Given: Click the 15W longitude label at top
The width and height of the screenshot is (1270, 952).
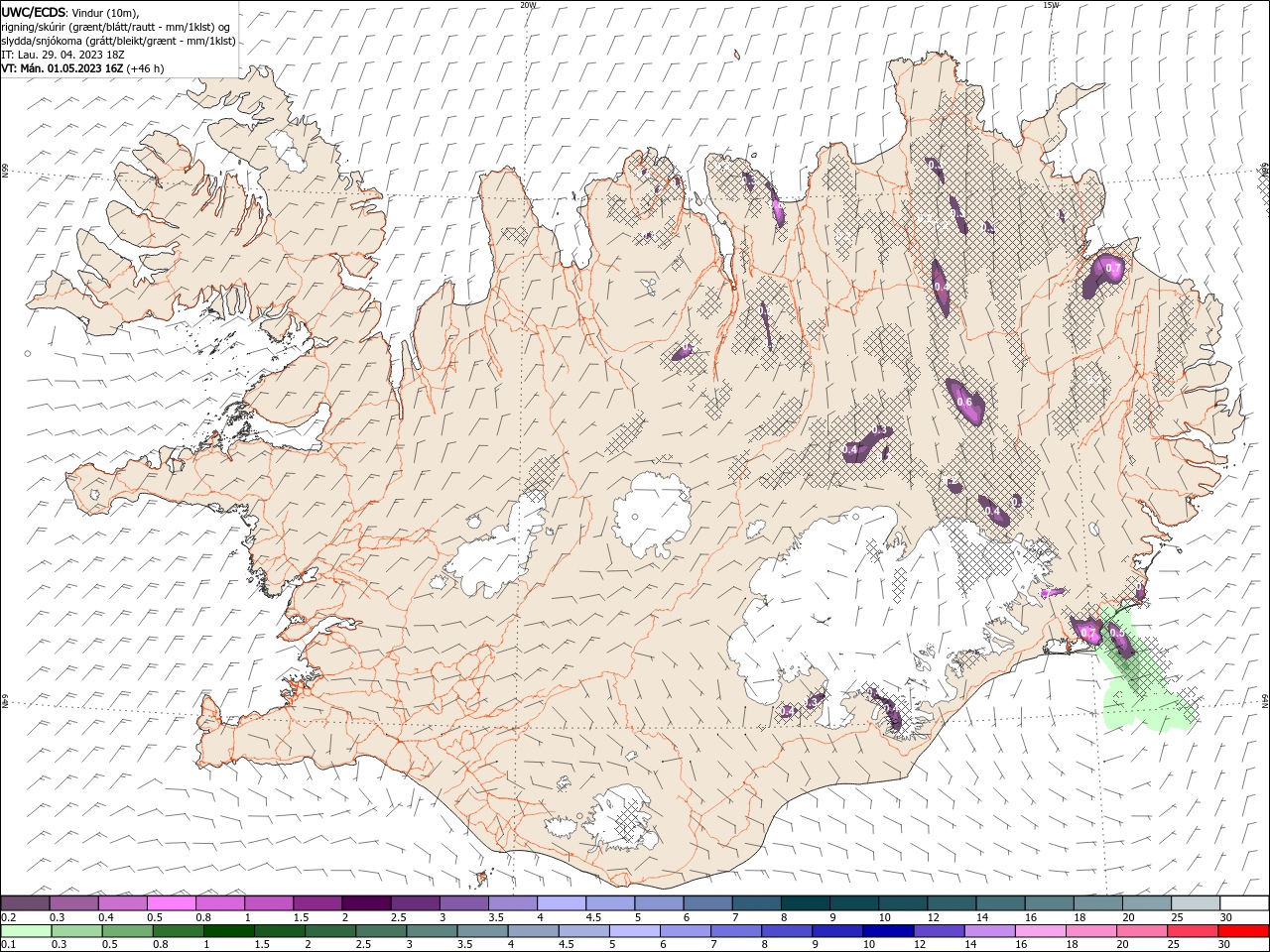Looking at the screenshot, I should click(x=1051, y=5).
